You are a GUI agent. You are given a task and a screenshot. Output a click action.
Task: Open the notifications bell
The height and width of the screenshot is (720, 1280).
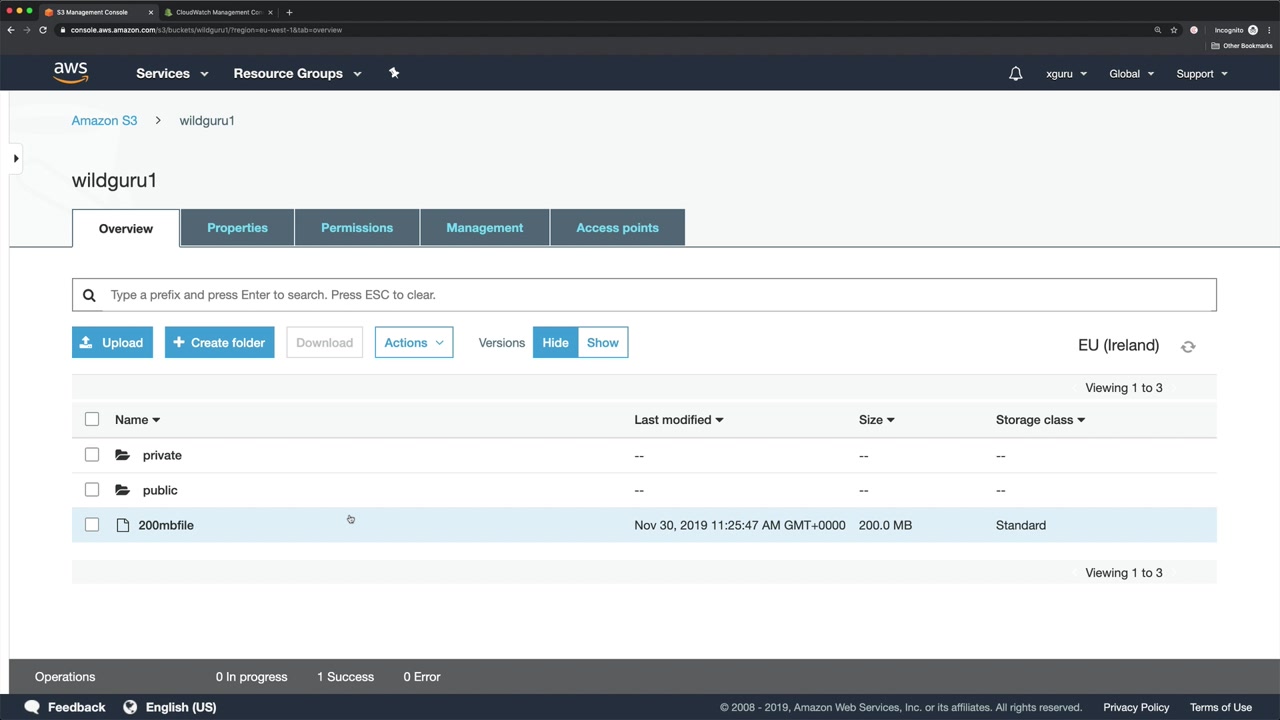pos(1016,74)
